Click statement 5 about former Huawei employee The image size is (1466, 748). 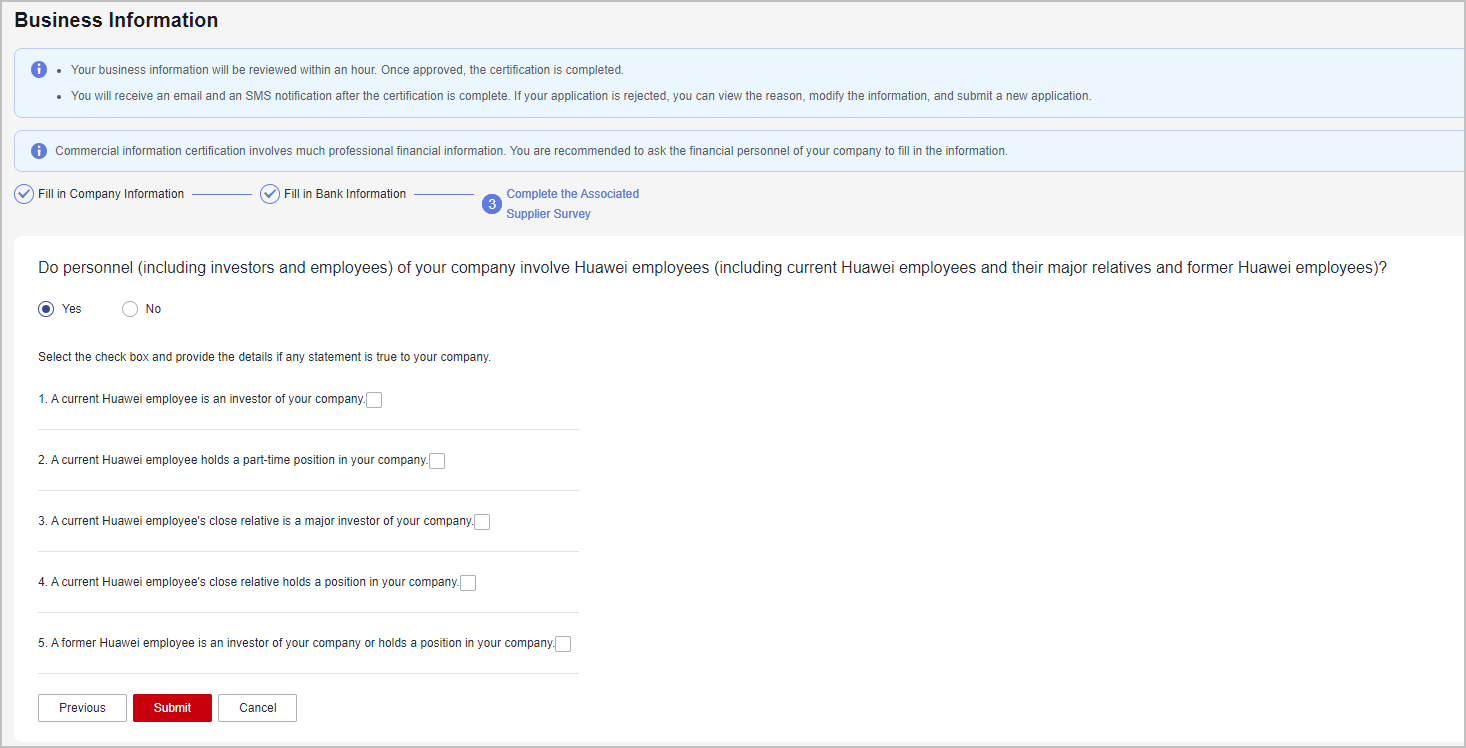point(296,643)
